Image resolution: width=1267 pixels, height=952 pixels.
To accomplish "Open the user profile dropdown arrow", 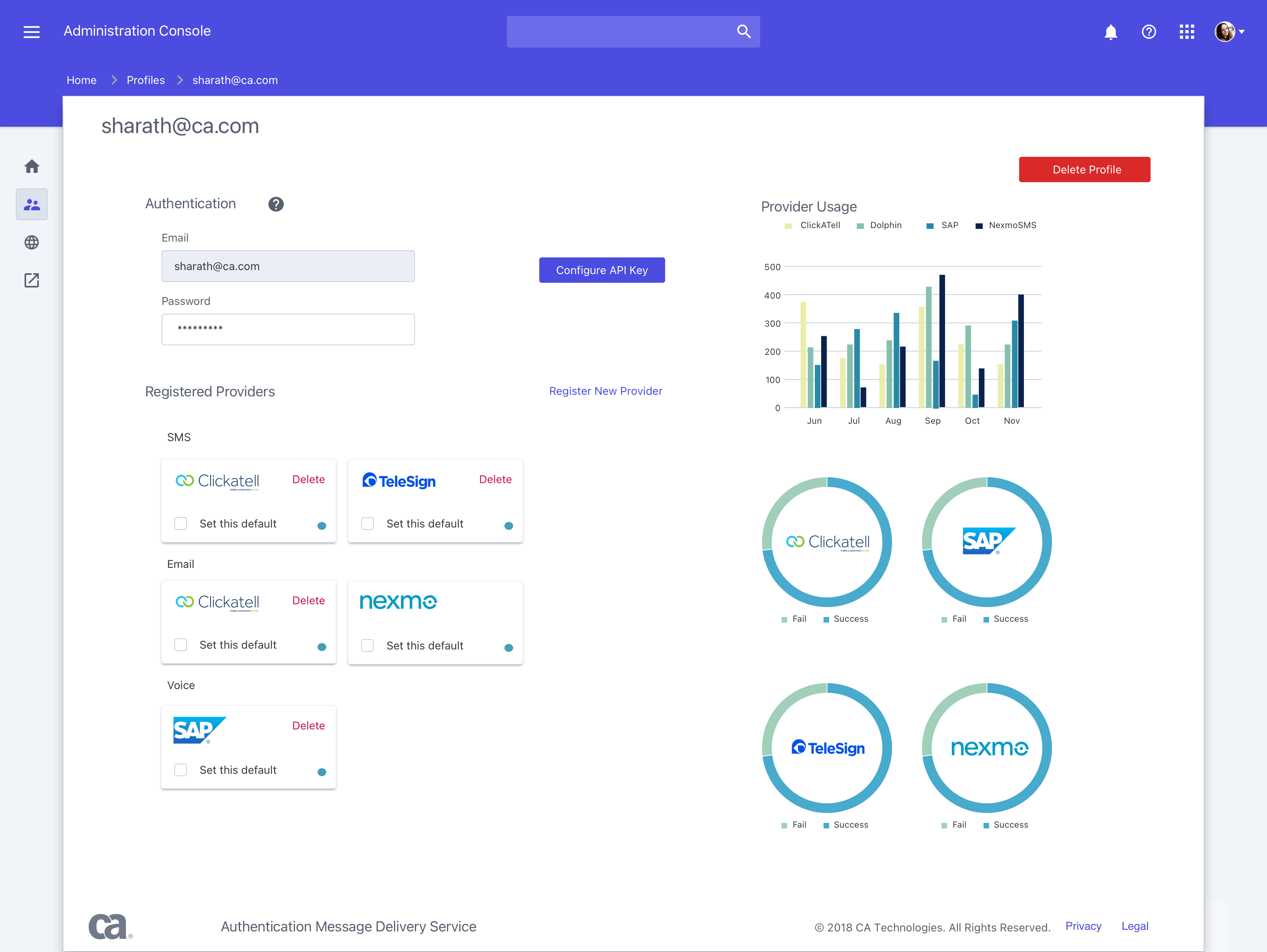I will [1242, 32].
